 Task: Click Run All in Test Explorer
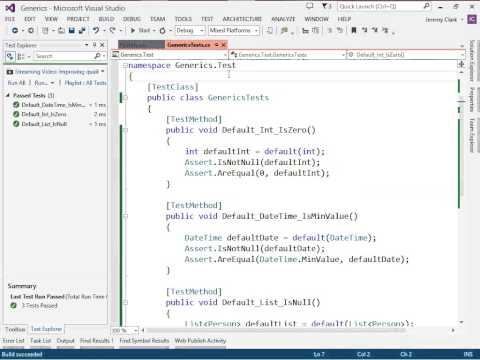16,83
